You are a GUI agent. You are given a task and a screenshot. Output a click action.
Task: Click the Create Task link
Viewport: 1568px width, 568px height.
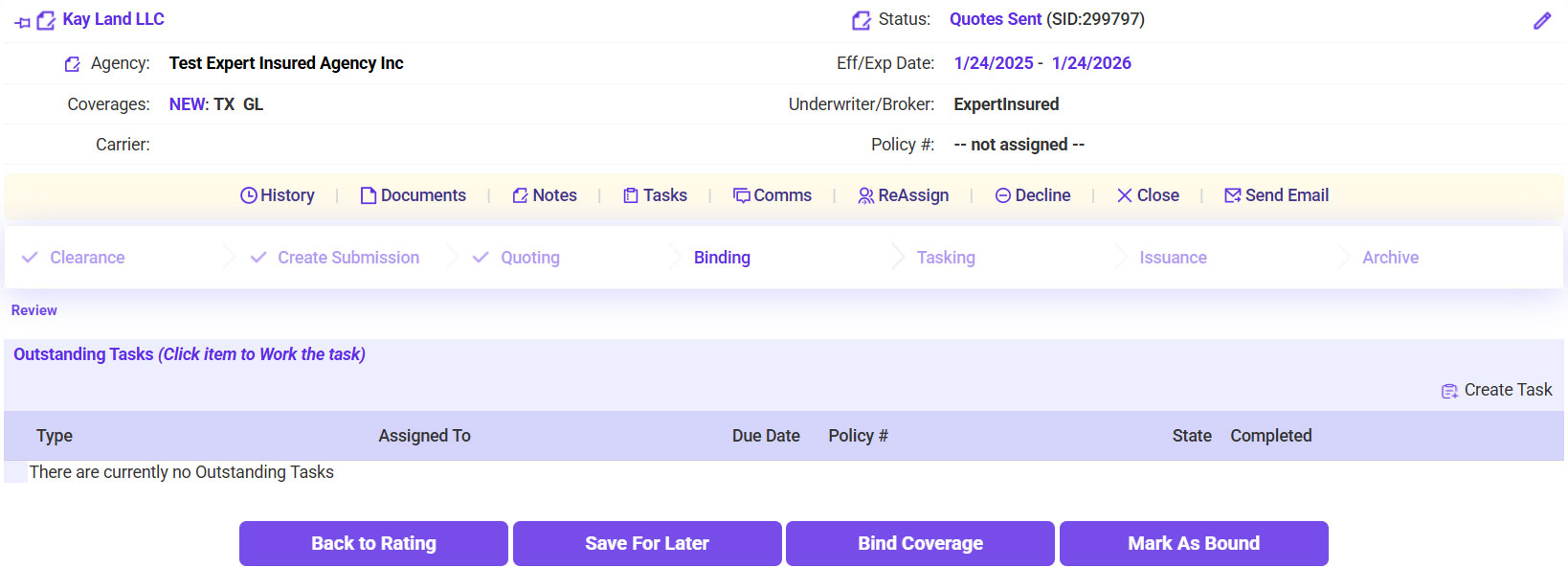coord(1508,390)
